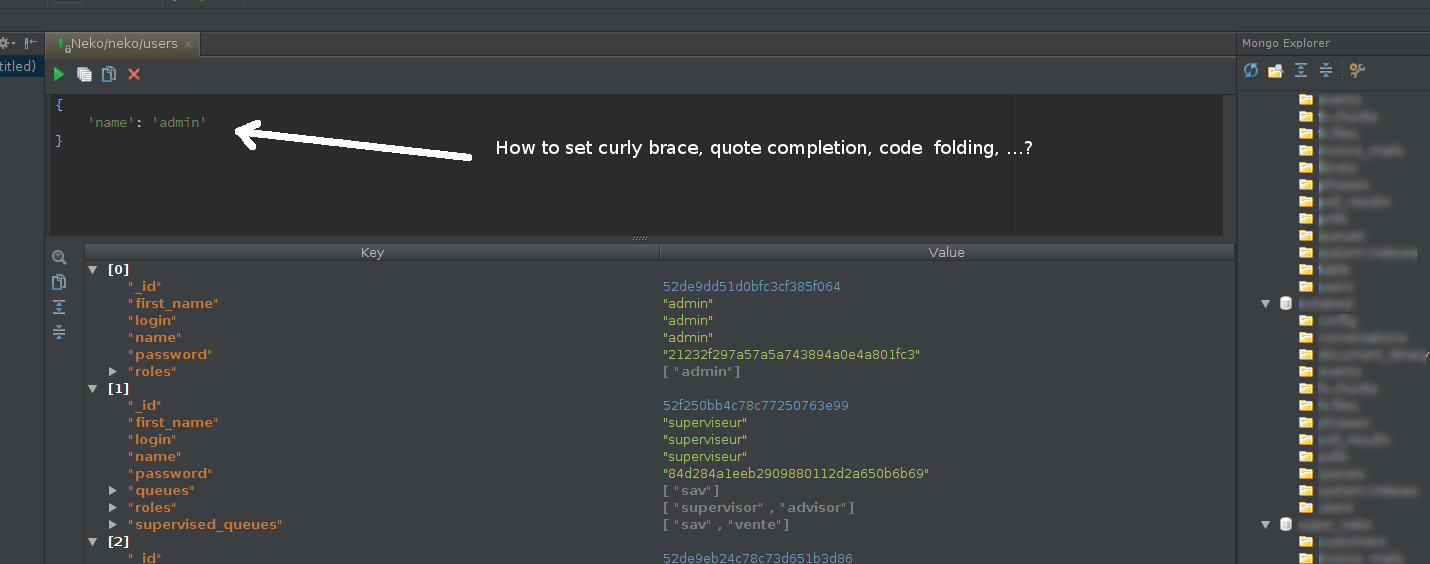
Task: Select the "password" key row in document [0]
Action: pos(170,354)
